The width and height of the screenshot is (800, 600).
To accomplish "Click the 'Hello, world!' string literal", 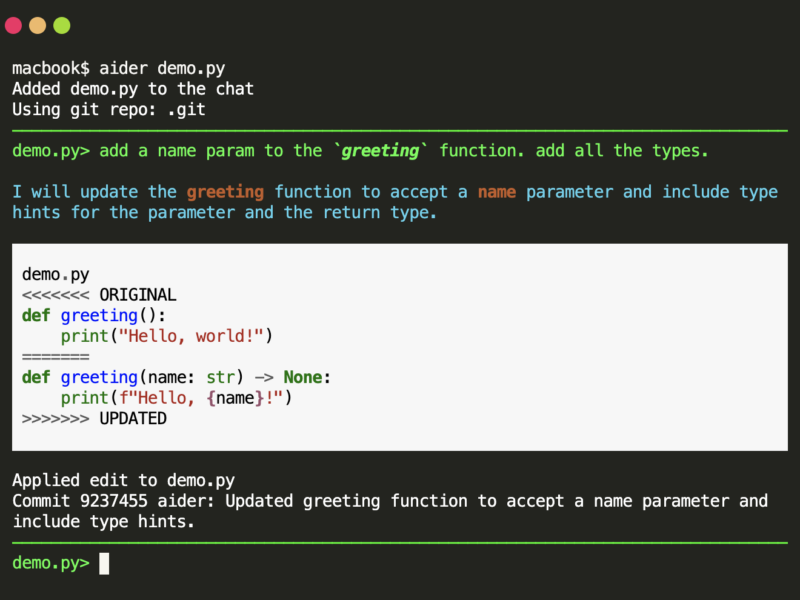I will click(x=191, y=336).
